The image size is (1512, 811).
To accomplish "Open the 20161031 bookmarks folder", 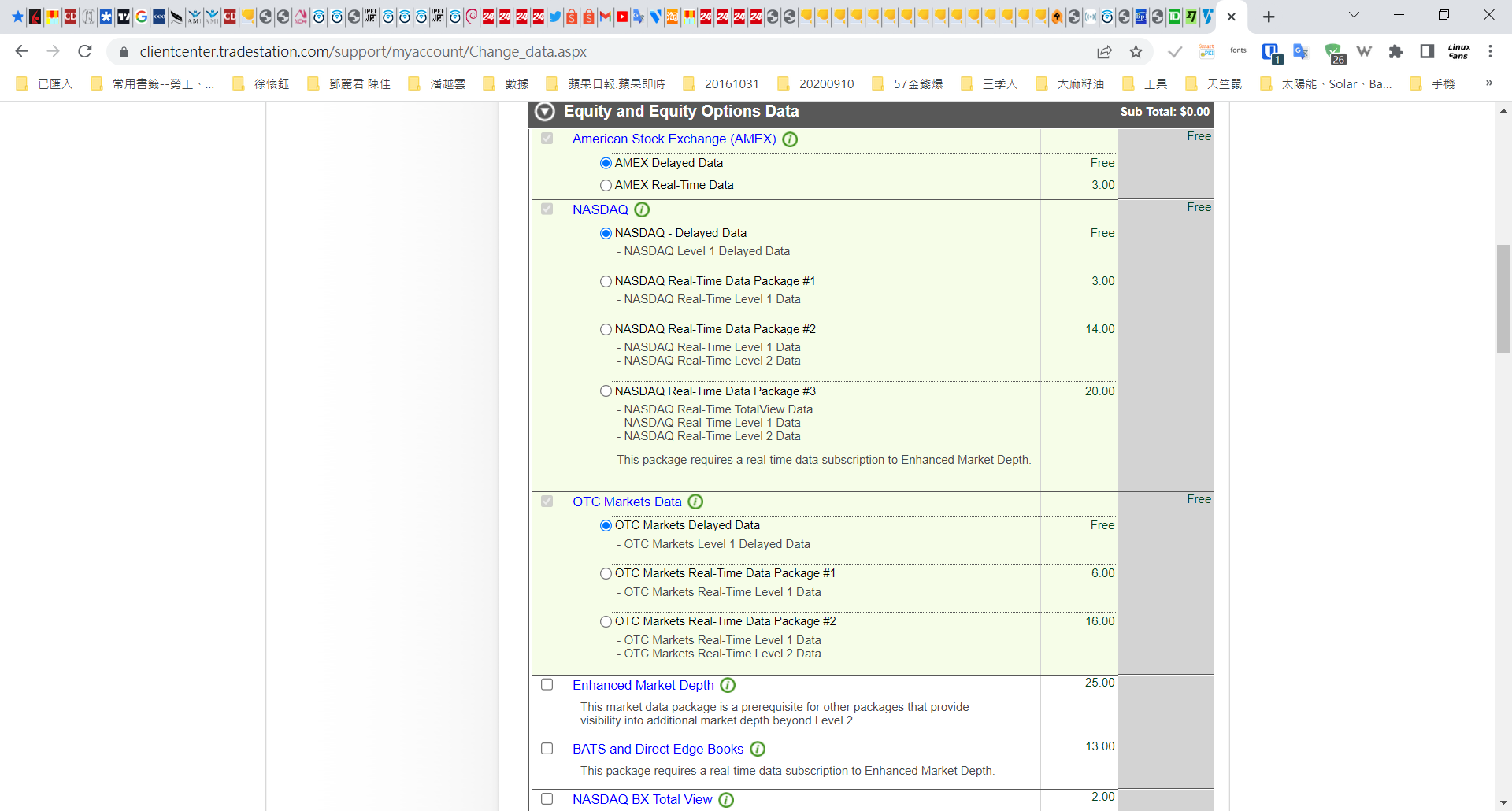I will point(721,83).
